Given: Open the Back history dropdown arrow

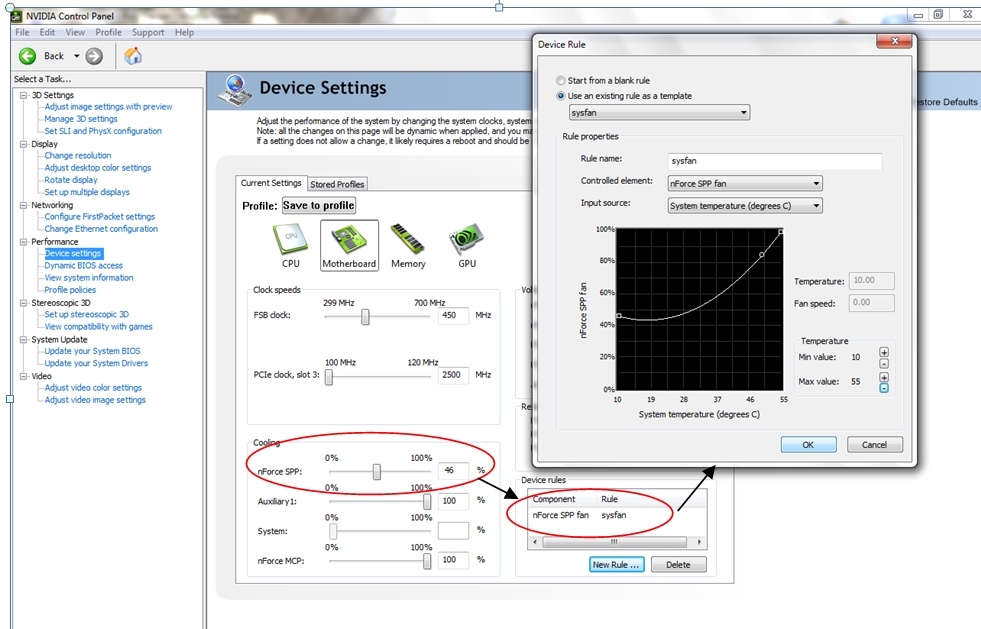Looking at the screenshot, I should (x=76, y=56).
